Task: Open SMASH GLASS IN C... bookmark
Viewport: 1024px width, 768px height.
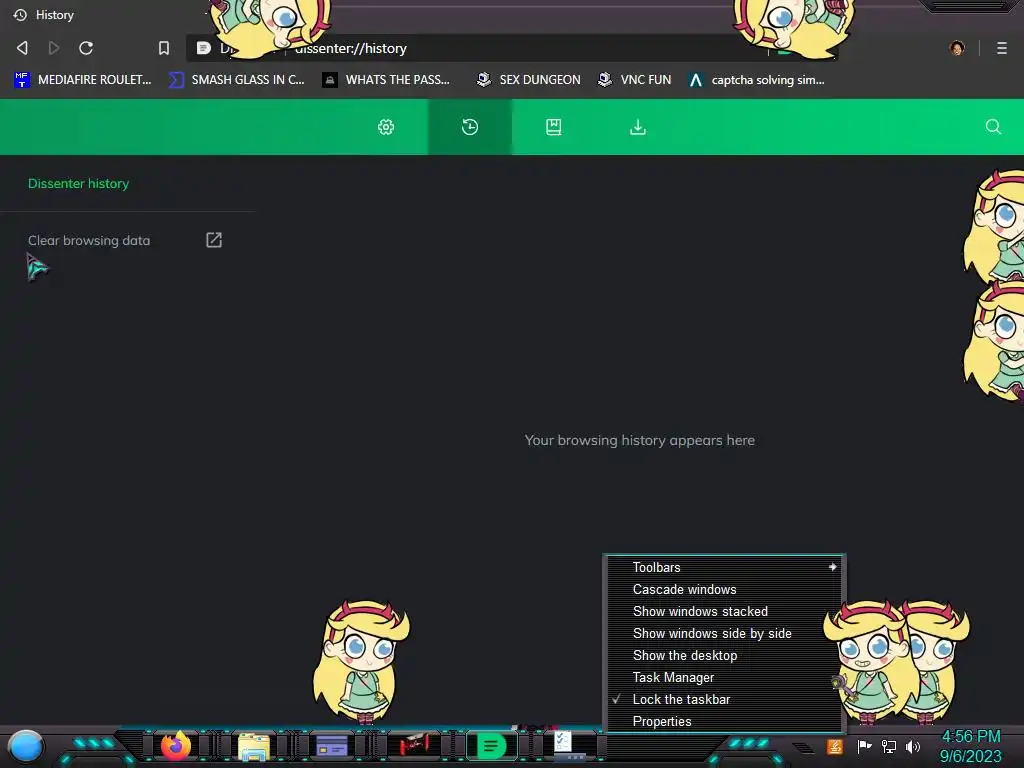Action: 236,80
